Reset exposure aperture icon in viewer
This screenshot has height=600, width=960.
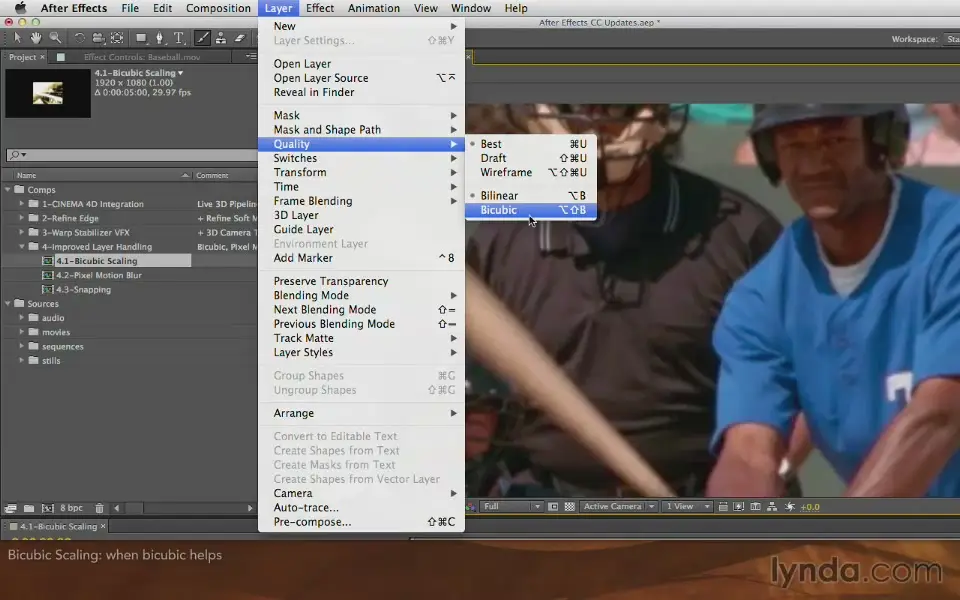pos(790,507)
